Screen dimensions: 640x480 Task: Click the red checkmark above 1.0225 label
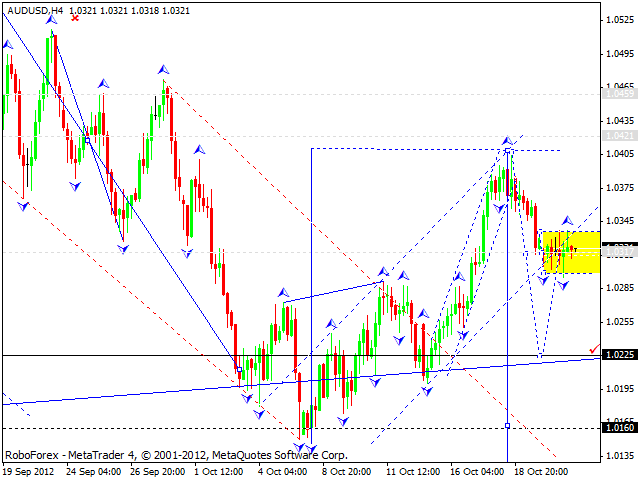point(594,349)
